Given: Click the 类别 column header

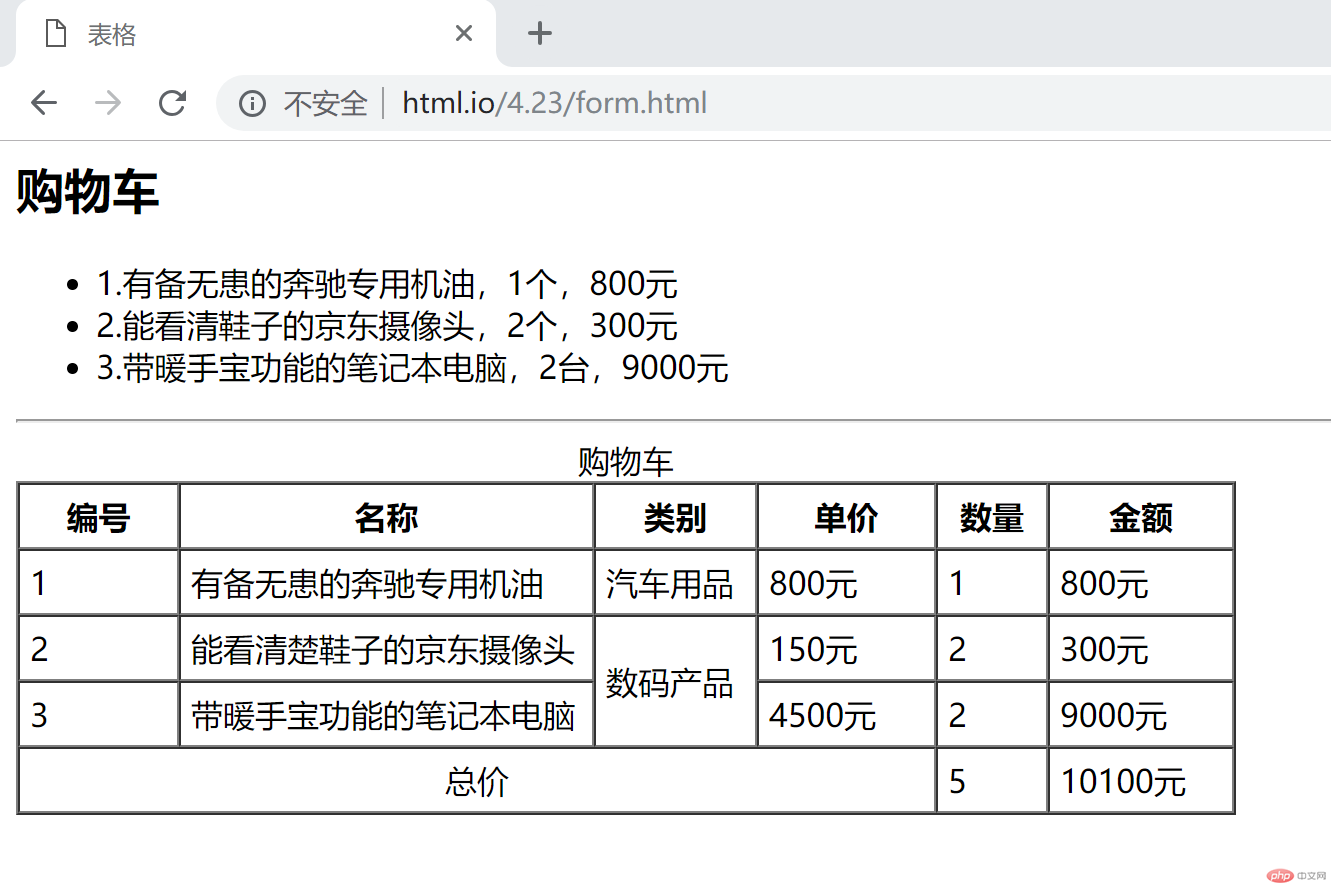Looking at the screenshot, I should (675, 518).
